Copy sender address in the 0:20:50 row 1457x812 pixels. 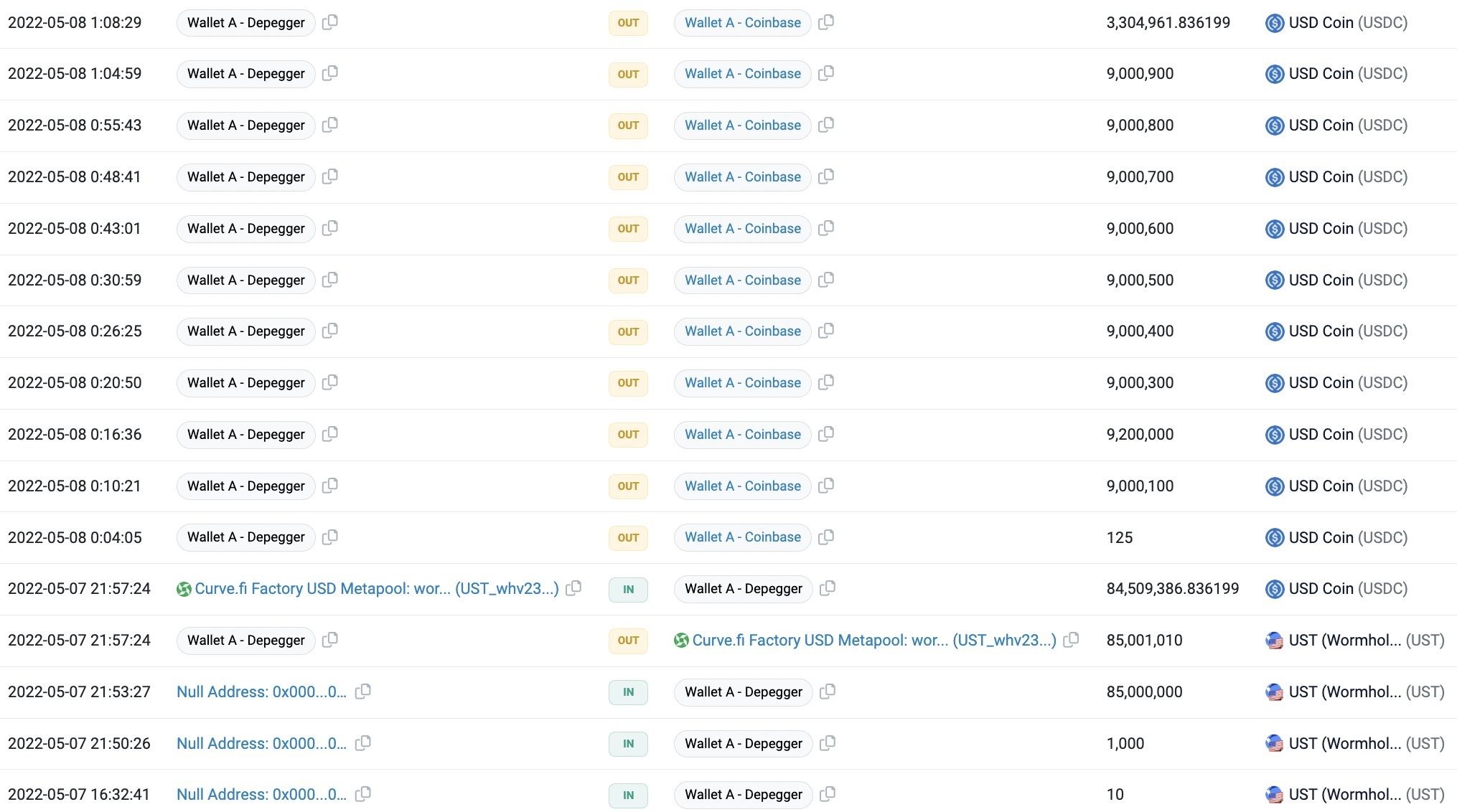coord(330,382)
